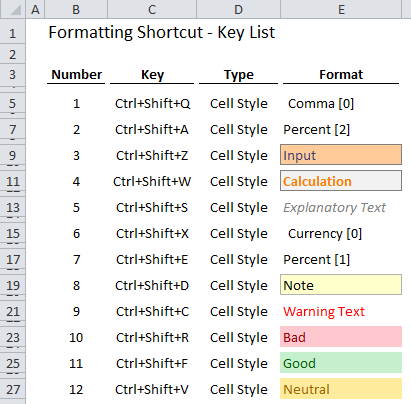Select row 21 header
The image size is (411, 404).
13,311
